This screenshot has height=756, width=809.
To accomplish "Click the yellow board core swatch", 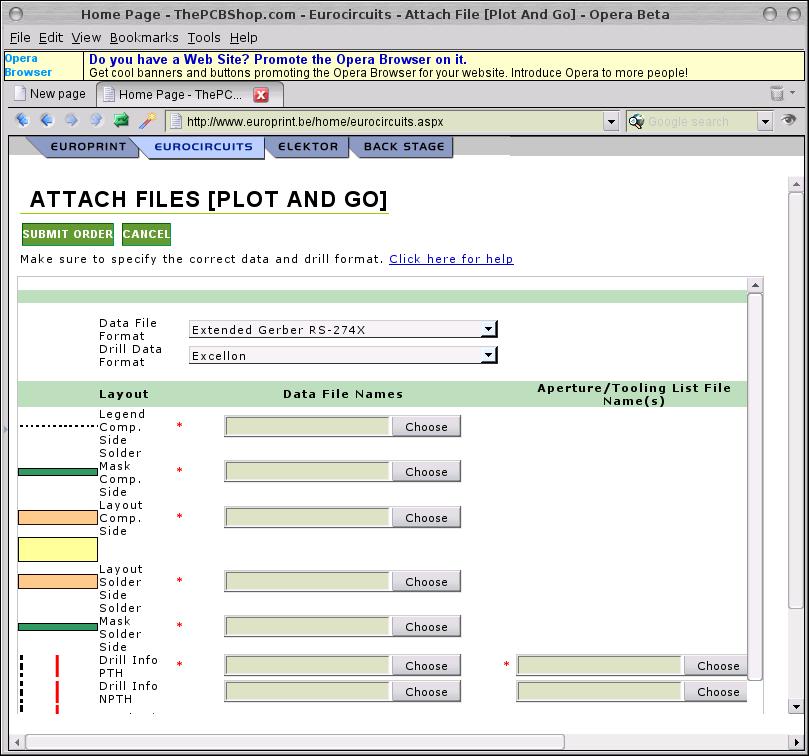I will pos(58,549).
